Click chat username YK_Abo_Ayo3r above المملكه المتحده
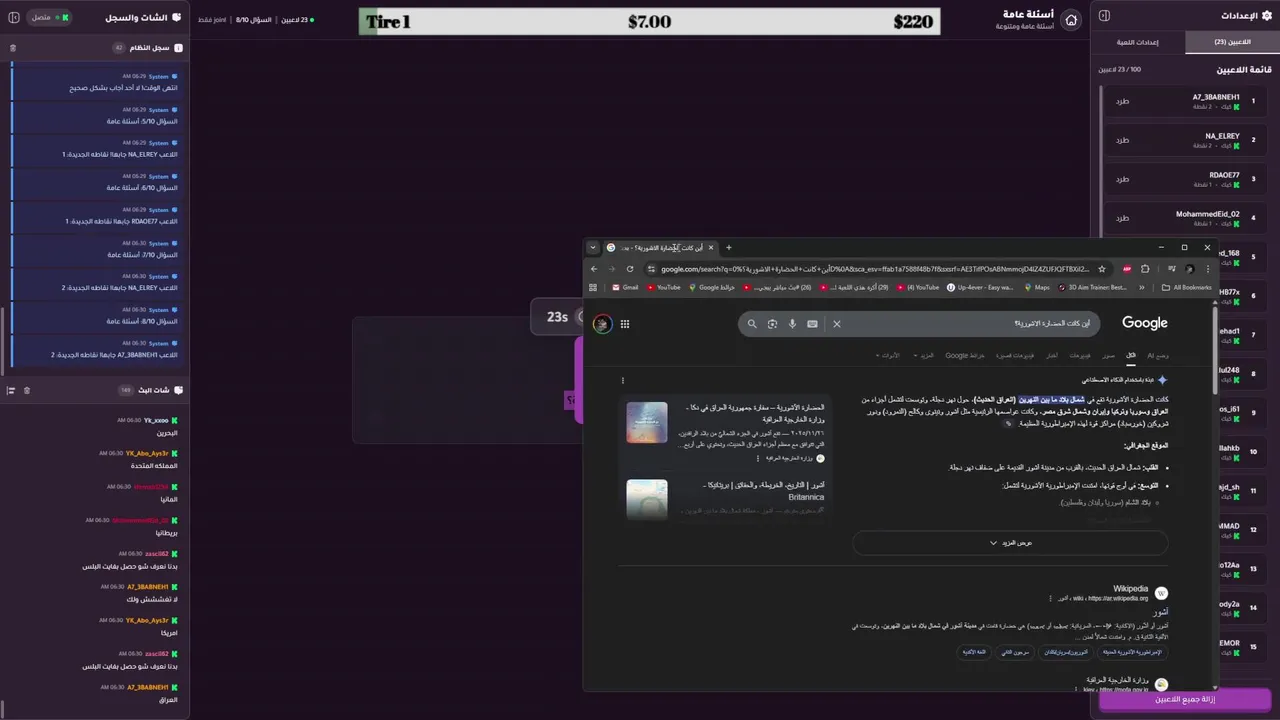The image size is (1280, 720). (147, 453)
